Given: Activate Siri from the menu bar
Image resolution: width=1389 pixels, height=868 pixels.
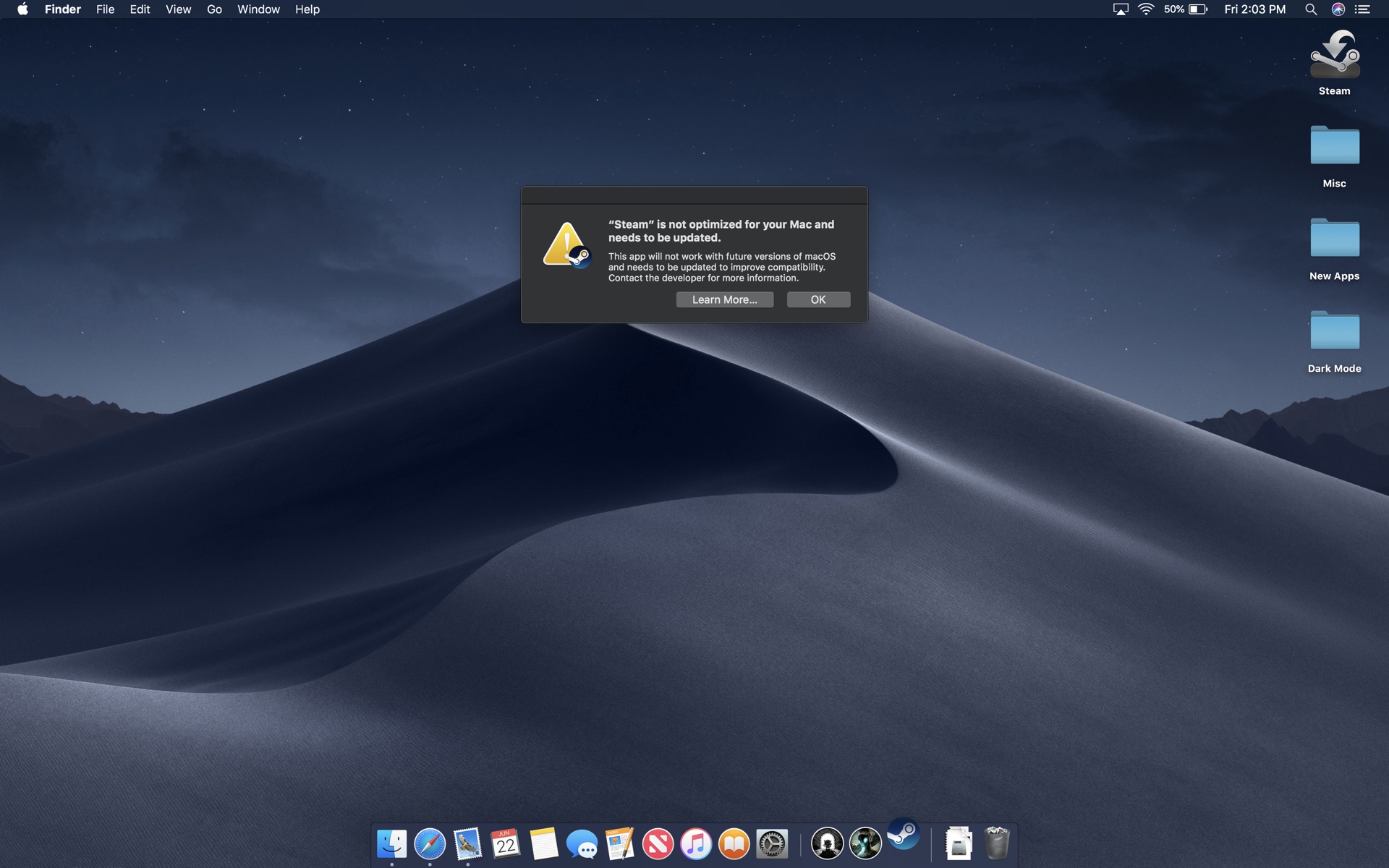Looking at the screenshot, I should (1338, 9).
